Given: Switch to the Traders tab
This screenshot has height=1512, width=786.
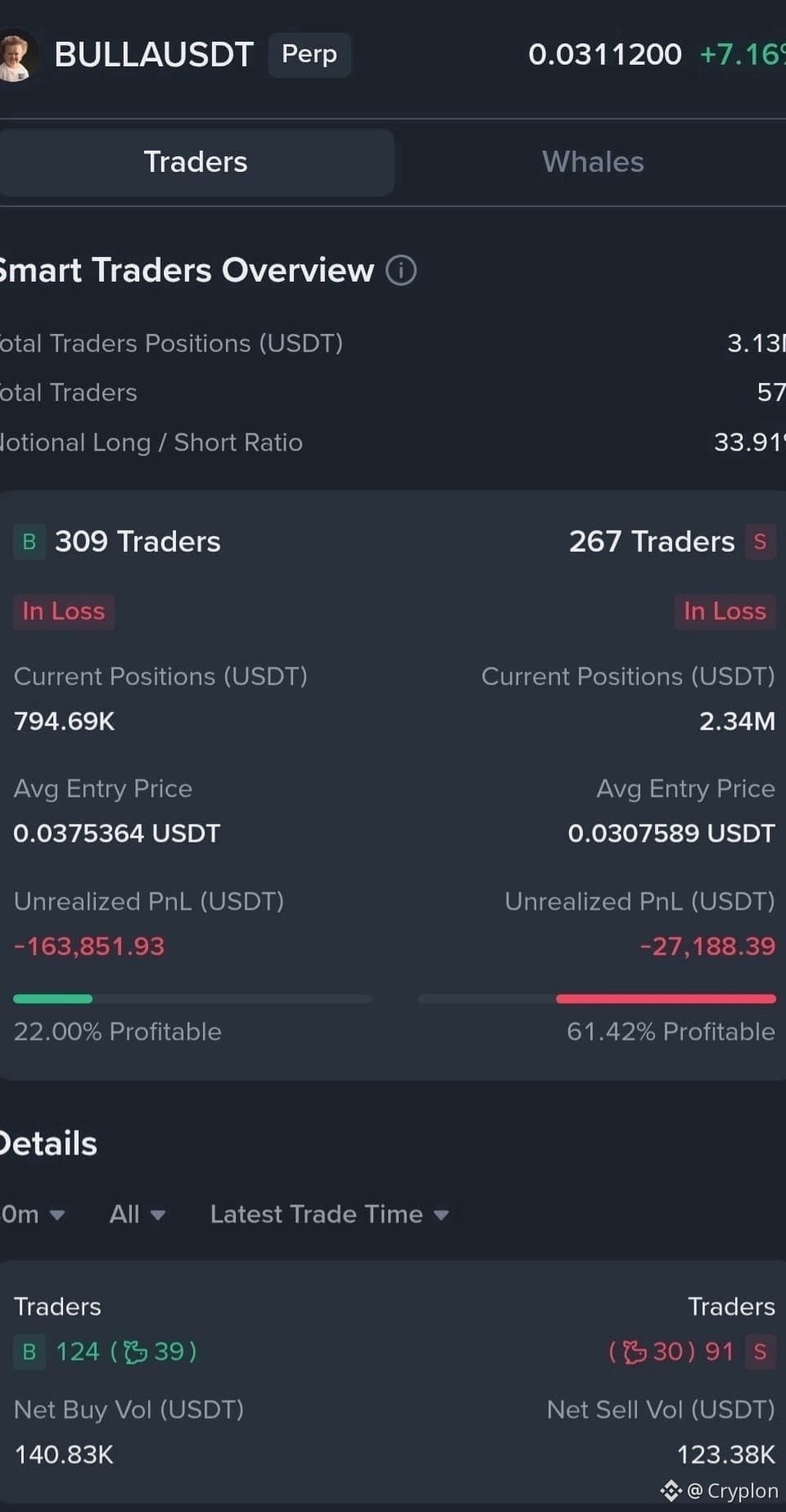Looking at the screenshot, I should (196, 162).
